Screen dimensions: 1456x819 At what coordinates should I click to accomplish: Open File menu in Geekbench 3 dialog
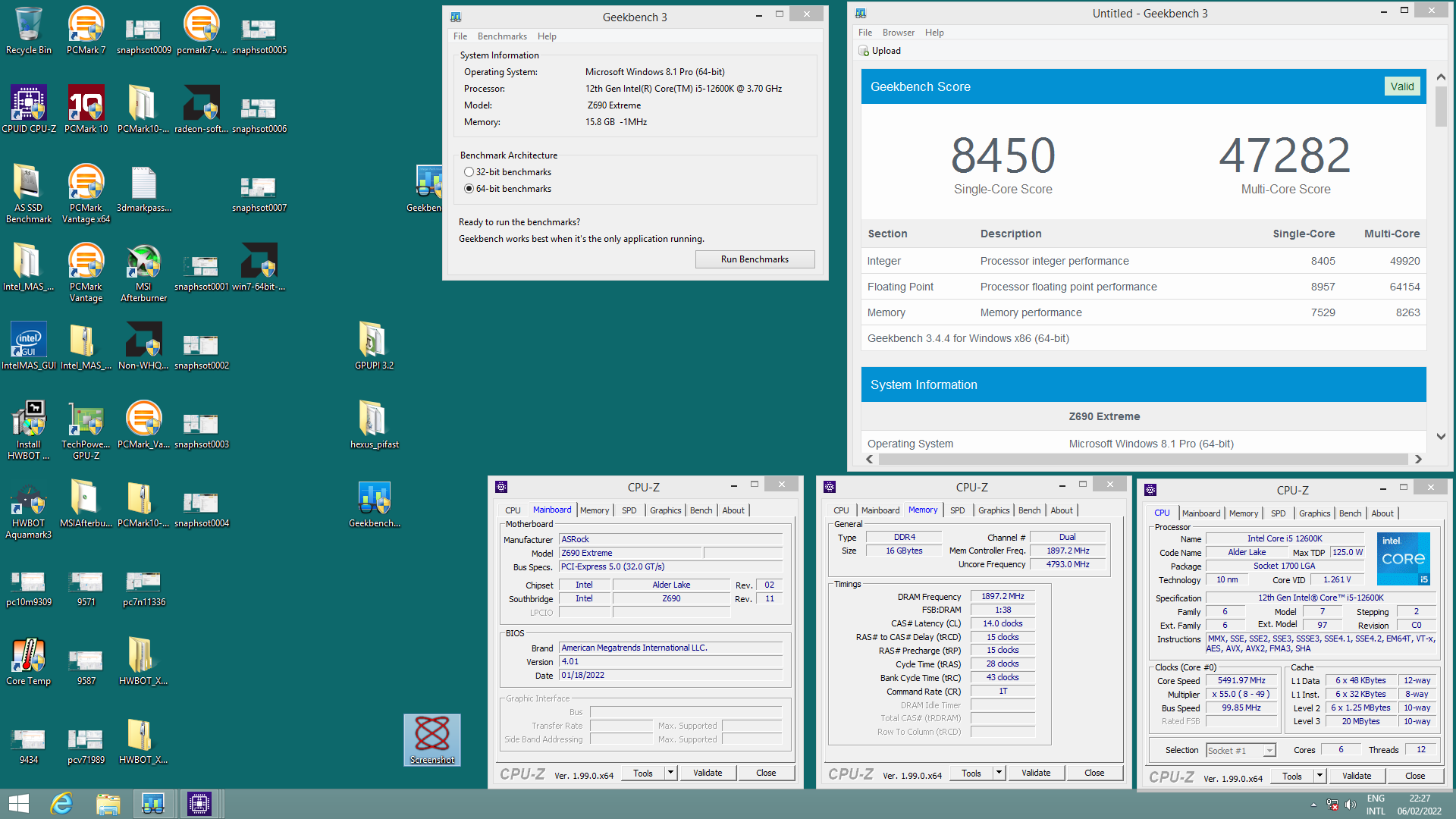pos(460,36)
